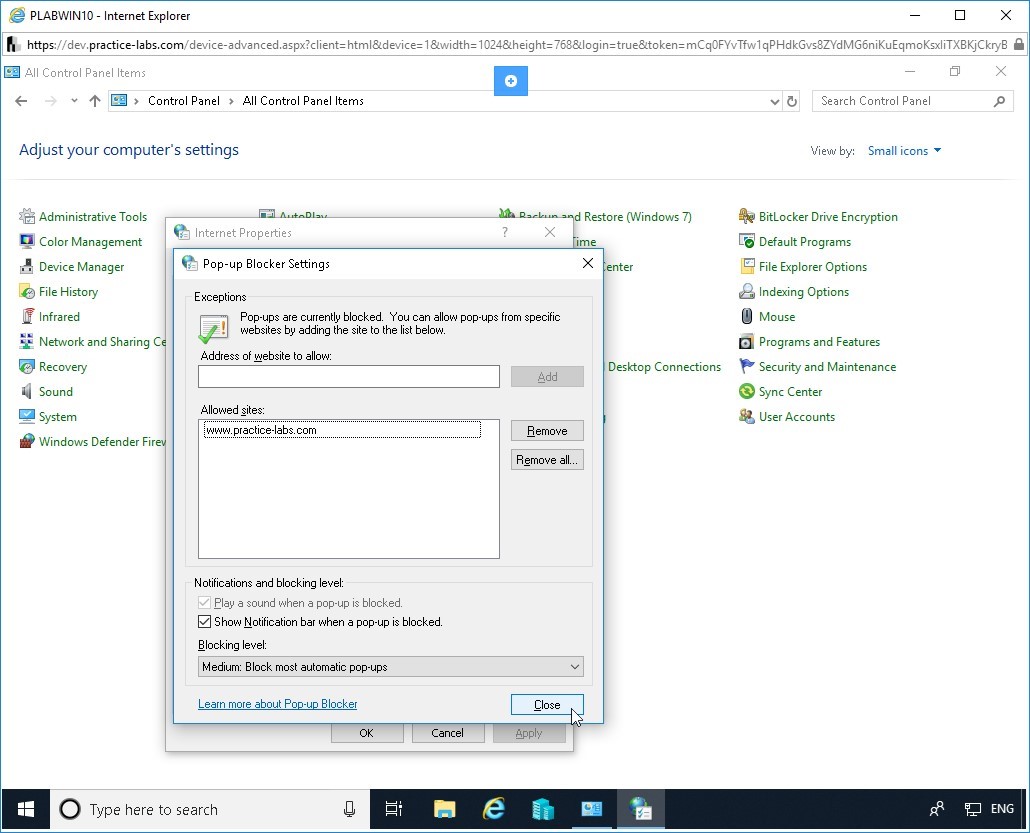Open Internet Explorer from taskbar
Screen dimensions: 1030x833
(x=493, y=809)
